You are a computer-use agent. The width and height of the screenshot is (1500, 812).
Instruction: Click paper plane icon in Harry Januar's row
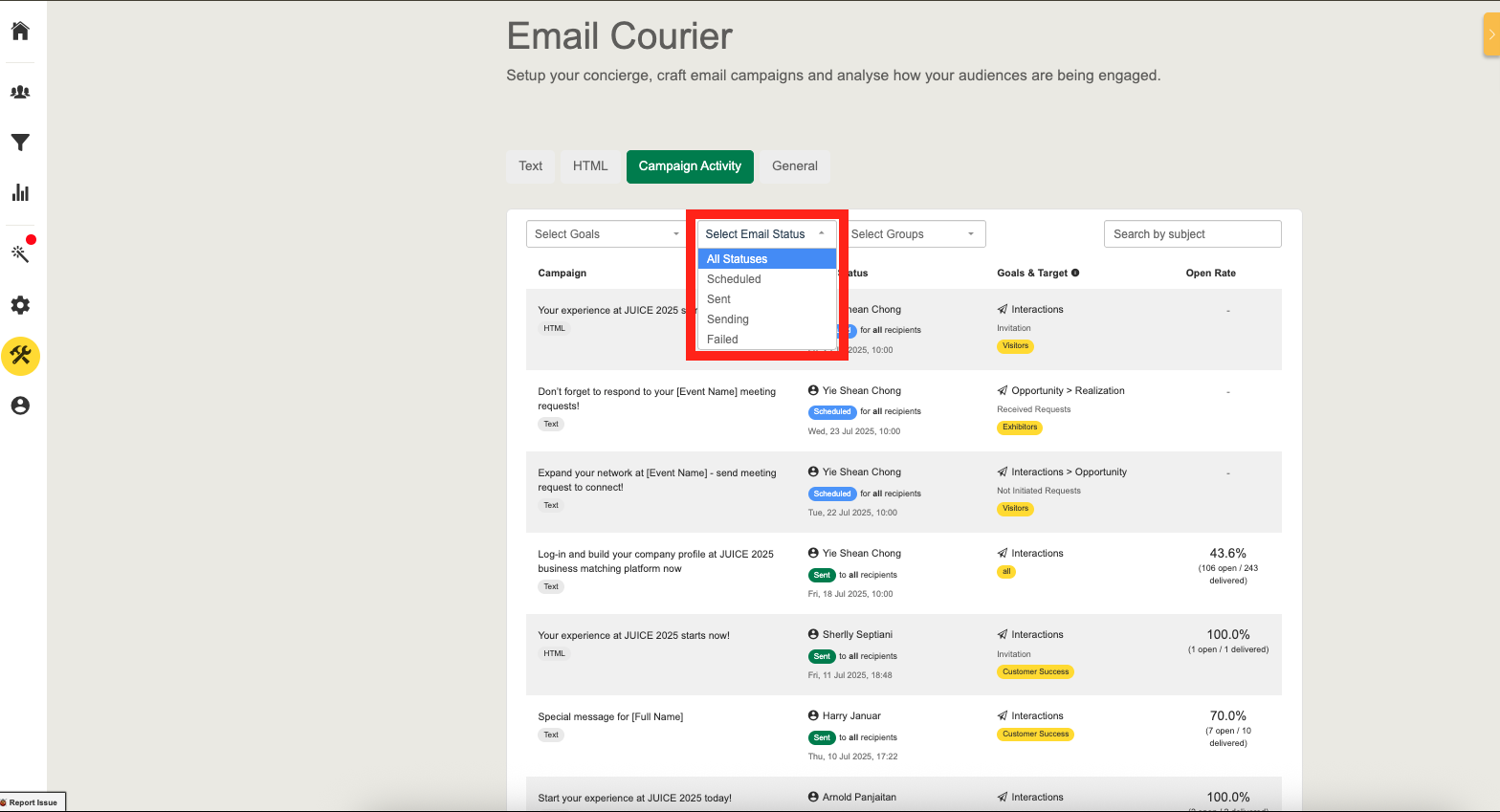click(x=1002, y=715)
